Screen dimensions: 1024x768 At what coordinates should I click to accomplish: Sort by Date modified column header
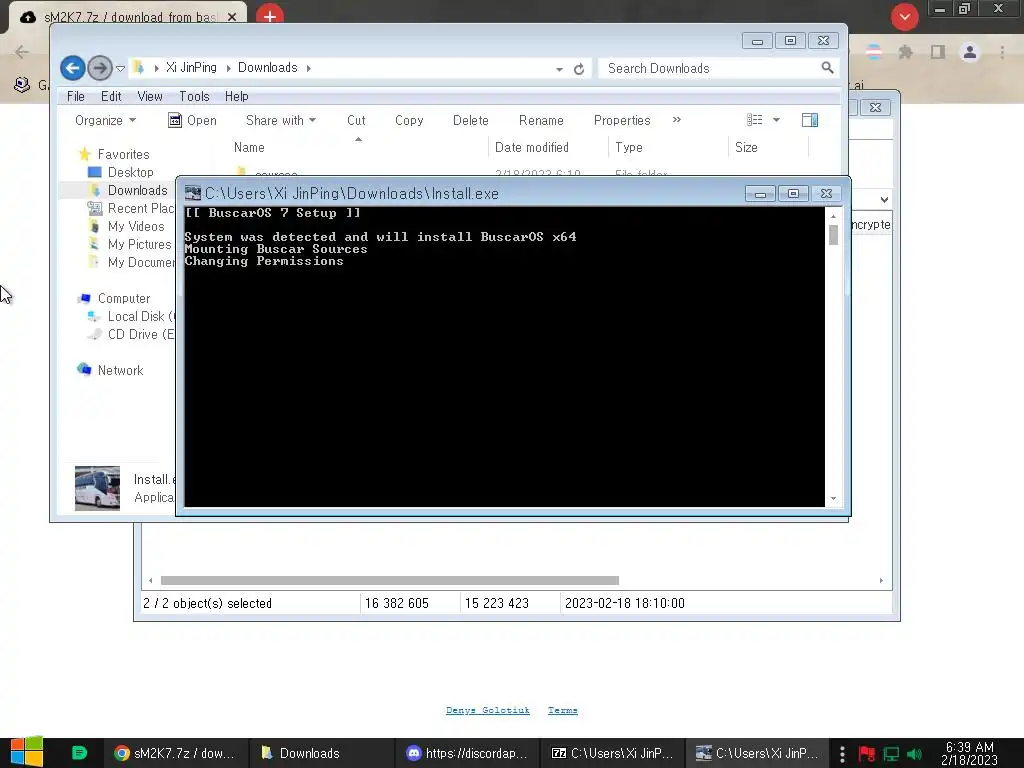point(548,147)
